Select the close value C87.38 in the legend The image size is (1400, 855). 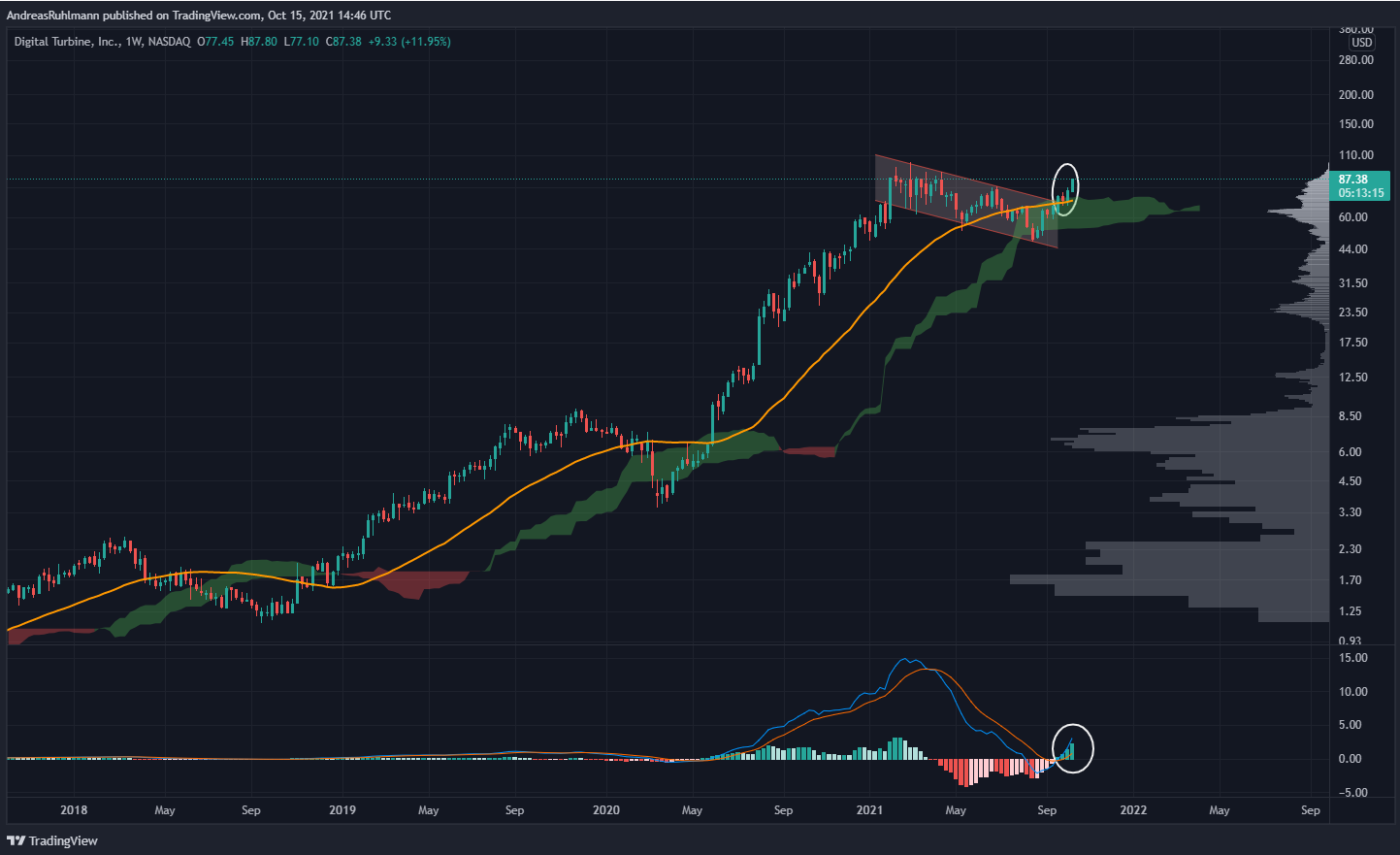tap(343, 42)
